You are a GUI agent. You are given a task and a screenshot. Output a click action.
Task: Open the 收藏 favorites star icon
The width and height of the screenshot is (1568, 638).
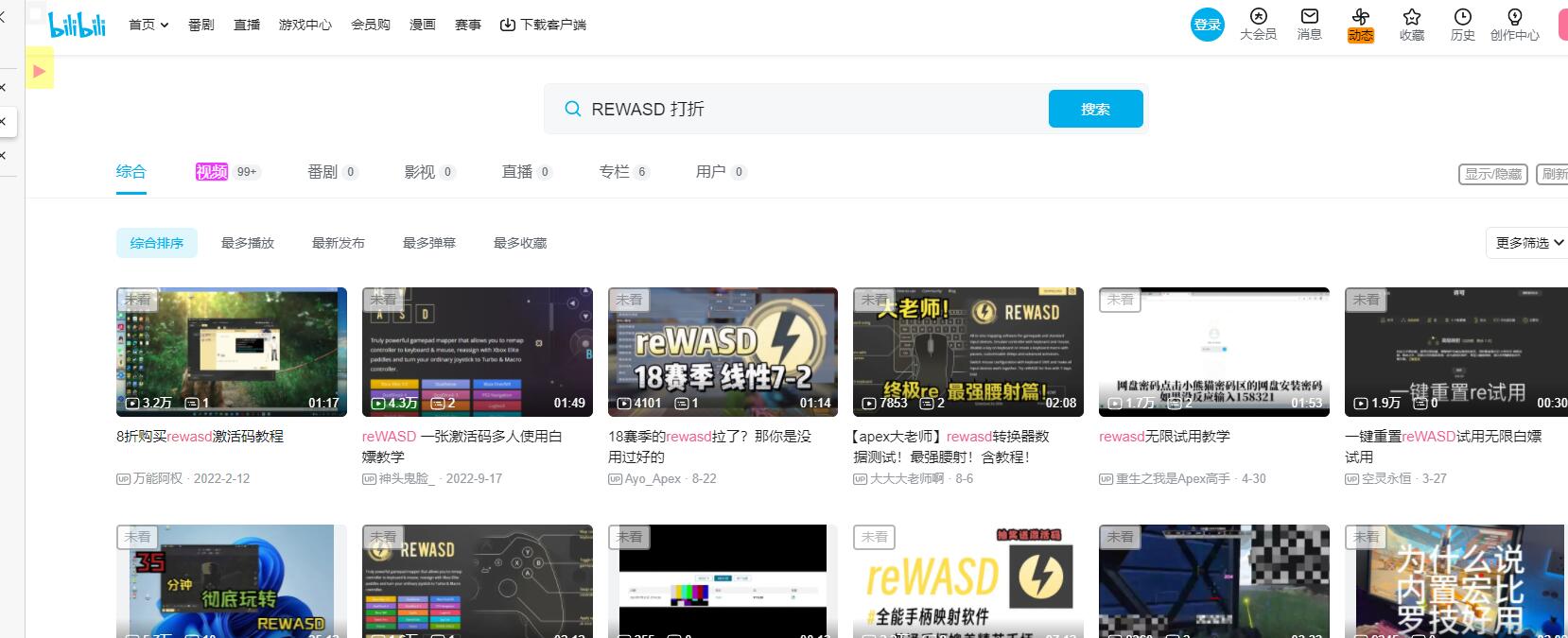(x=1411, y=17)
